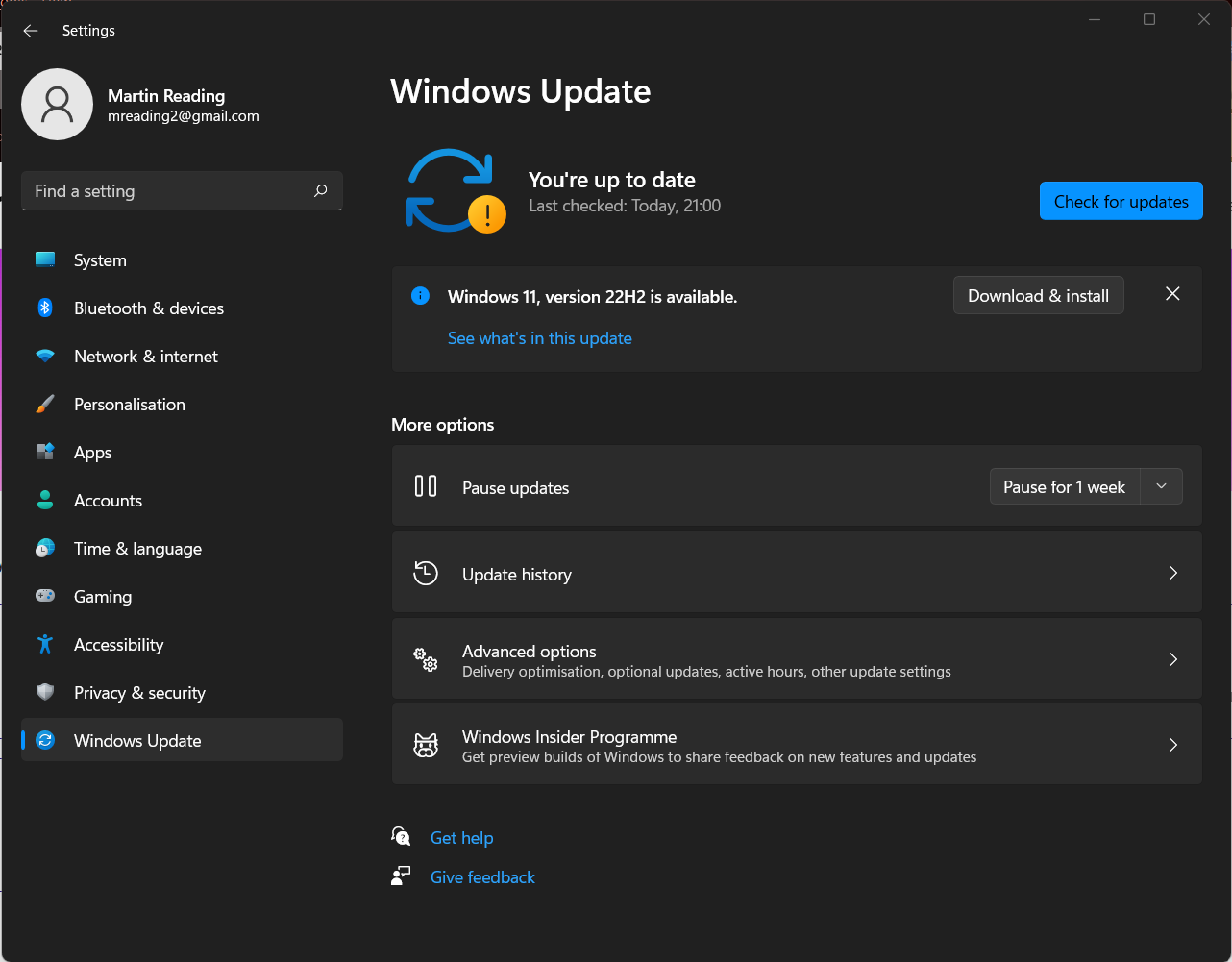
Task: Select Personalisation in the sidebar
Action: point(182,405)
